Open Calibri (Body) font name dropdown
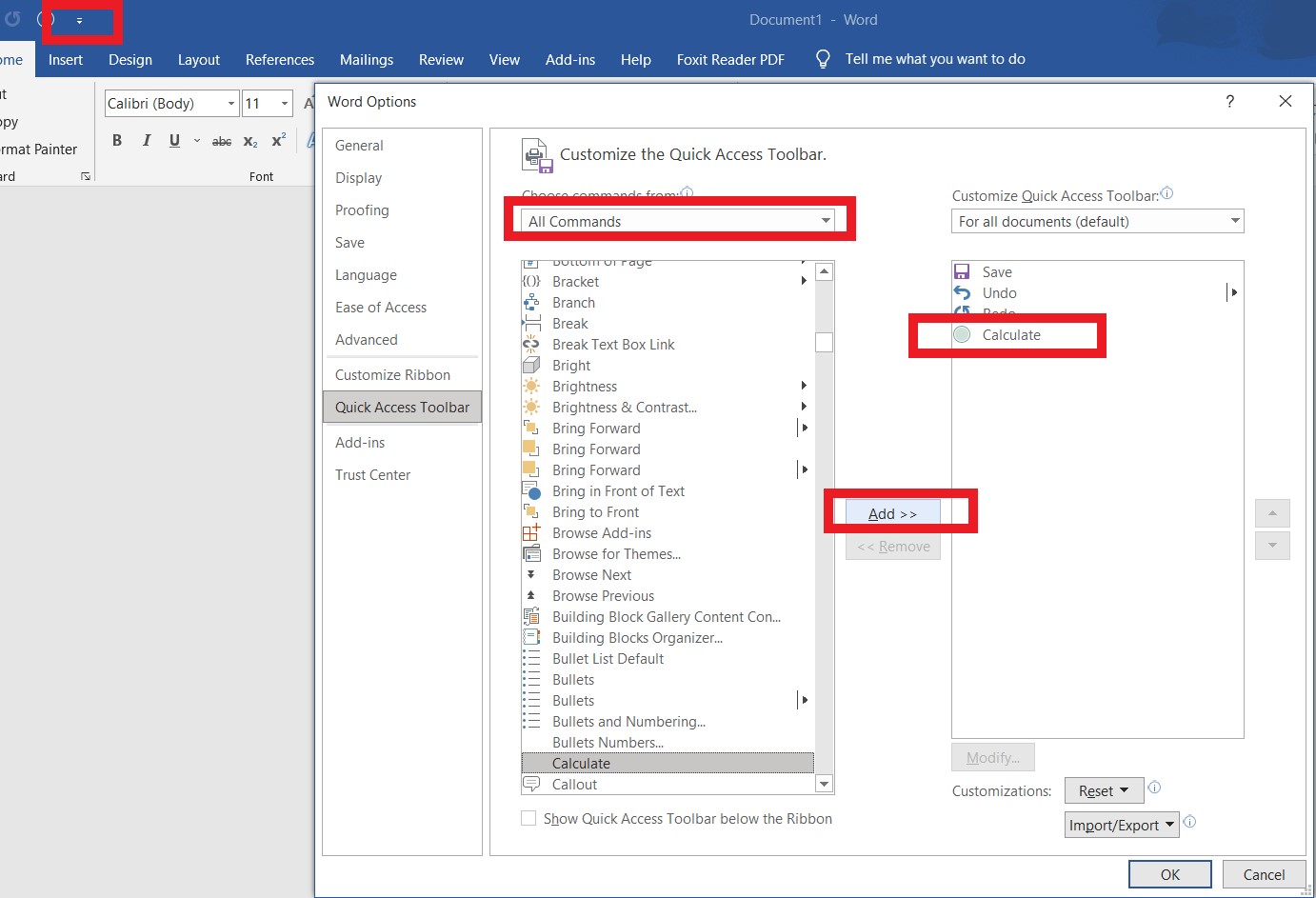This screenshot has height=898, width=1316. click(231, 103)
